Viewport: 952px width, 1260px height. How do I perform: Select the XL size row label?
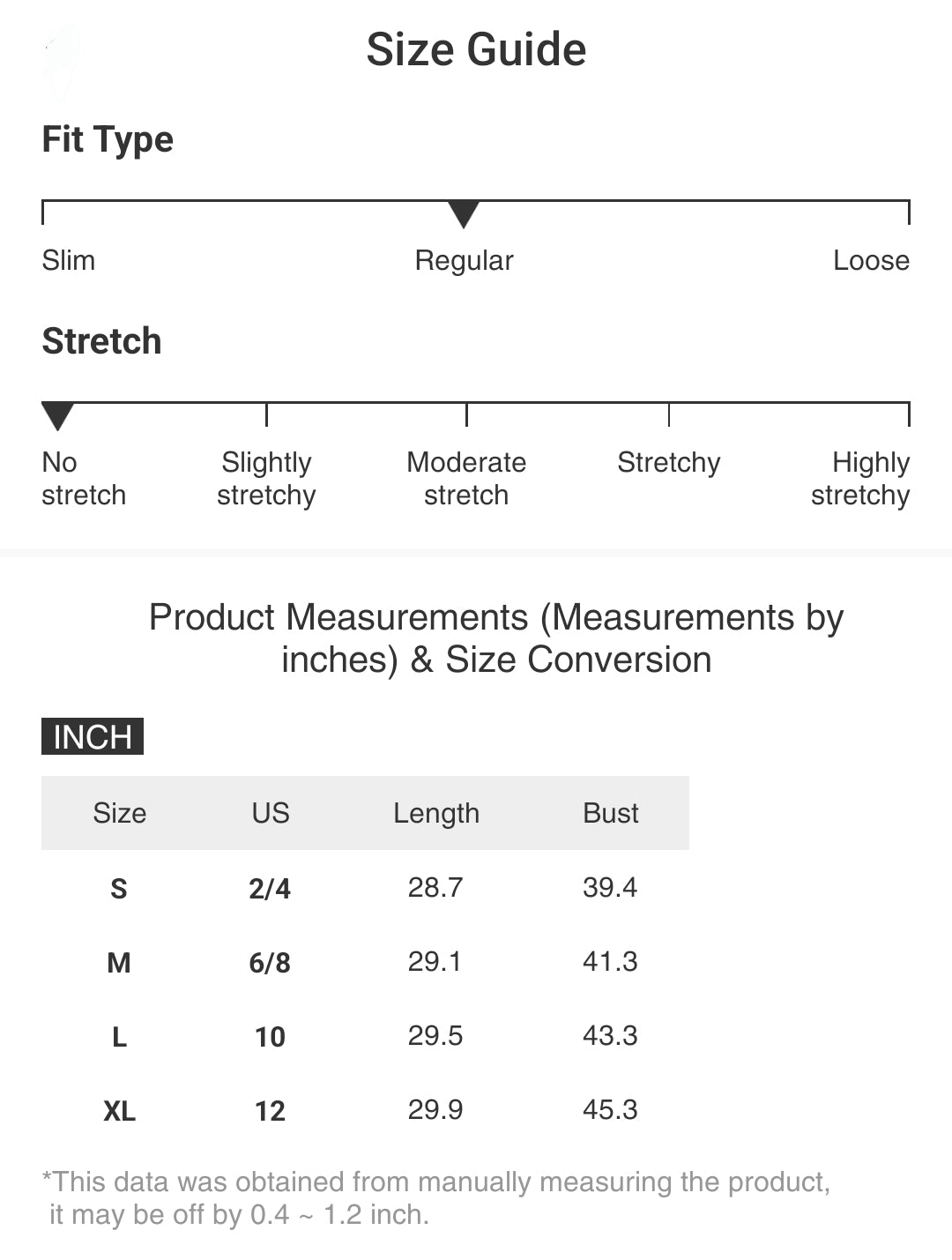tap(120, 1110)
